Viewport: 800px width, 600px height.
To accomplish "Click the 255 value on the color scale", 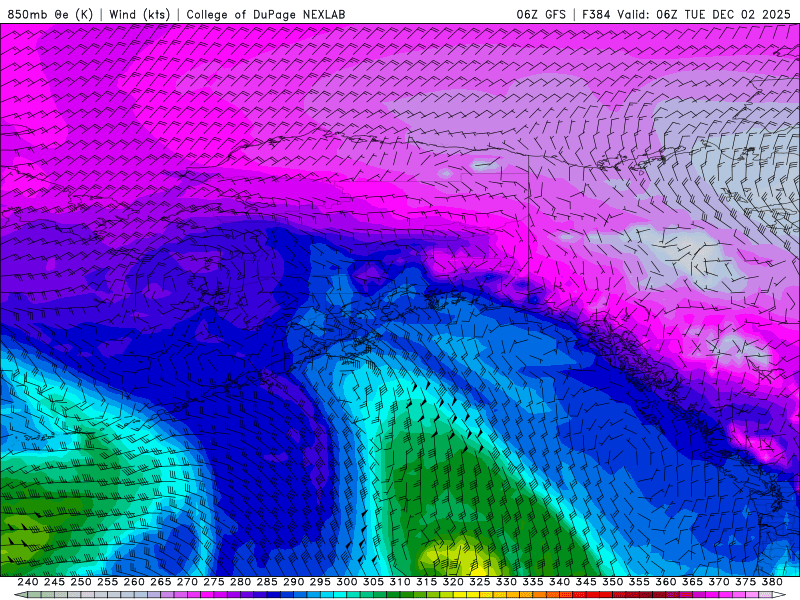I will pos(107,582).
